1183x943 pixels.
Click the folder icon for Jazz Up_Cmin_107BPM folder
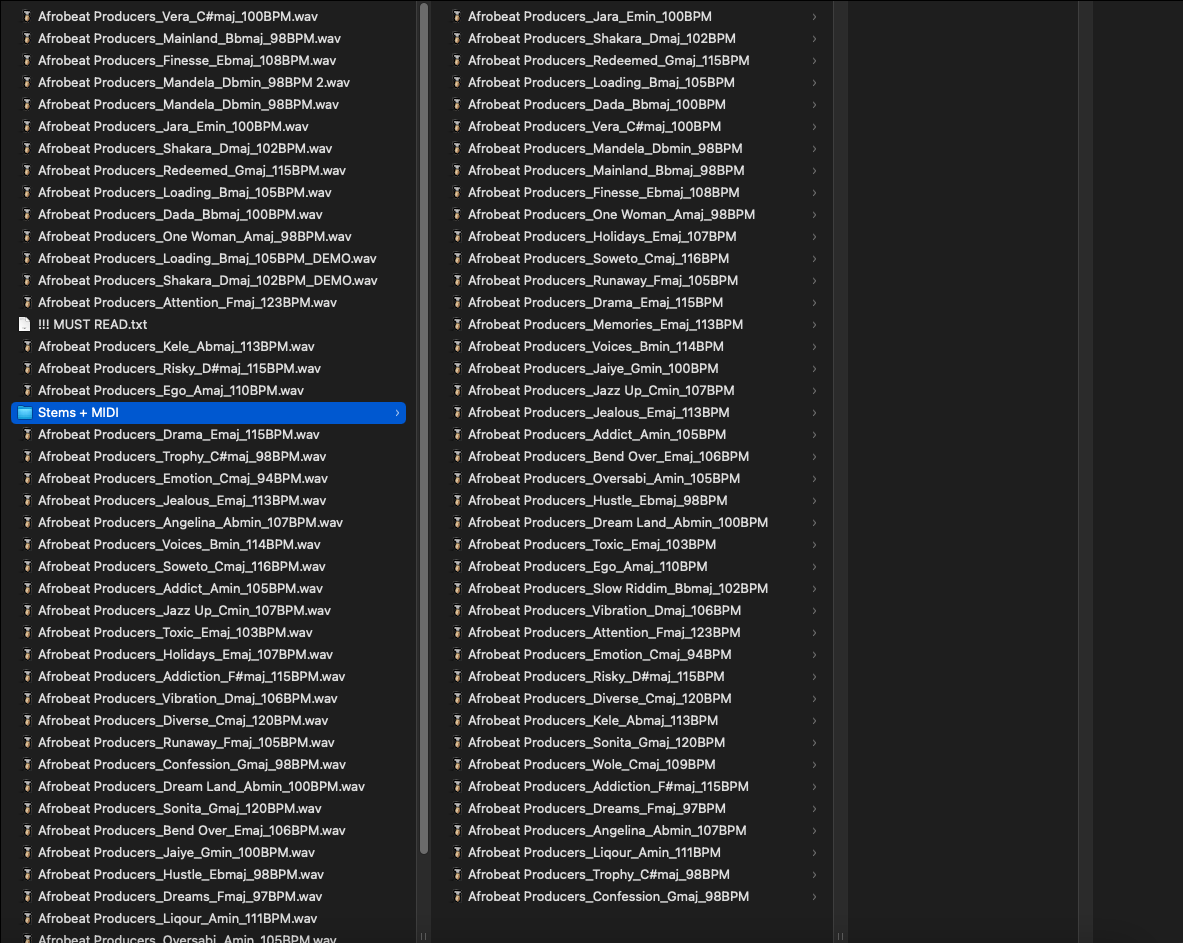[x=456, y=390]
